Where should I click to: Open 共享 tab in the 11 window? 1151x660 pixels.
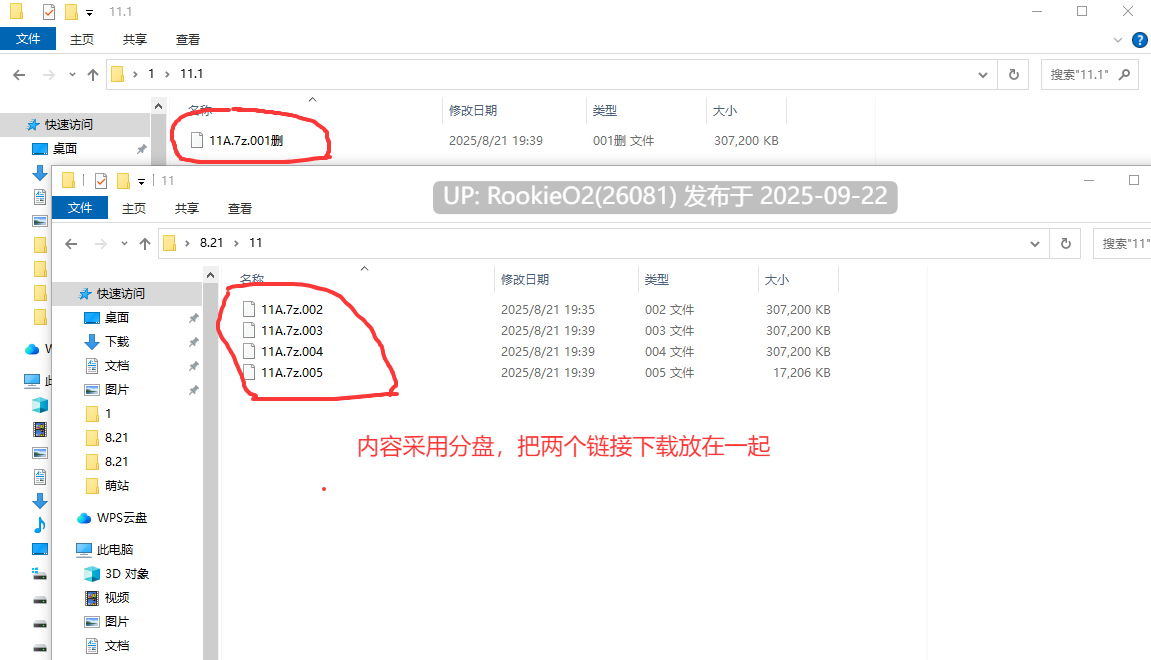(186, 208)
